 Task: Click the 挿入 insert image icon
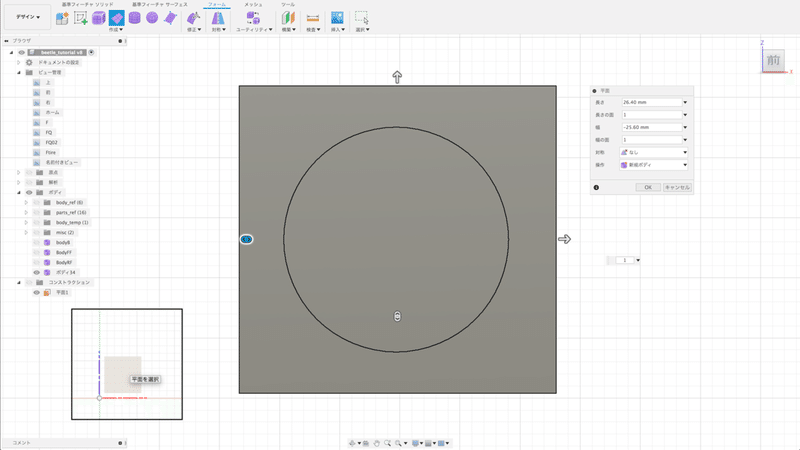[337, 18]
